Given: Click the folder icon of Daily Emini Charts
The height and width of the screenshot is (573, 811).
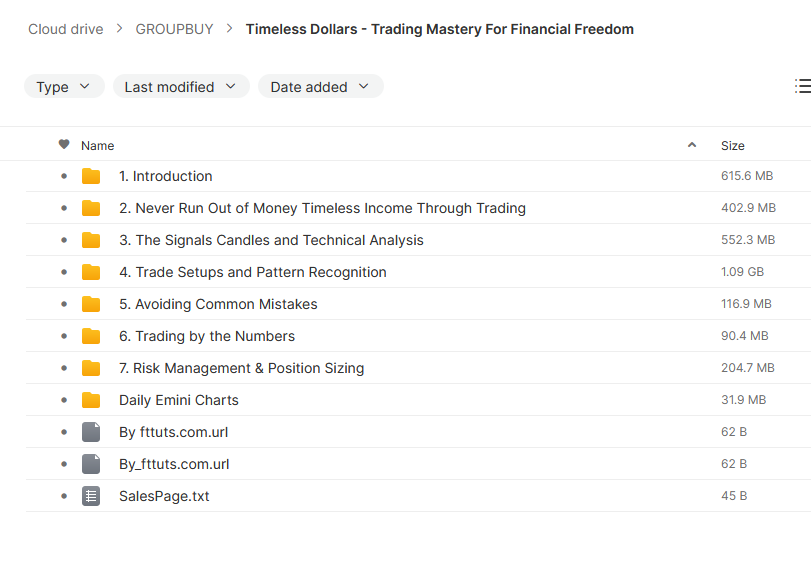Looking at the screenshot, I should pyautogui.click(x=91, y=400).
